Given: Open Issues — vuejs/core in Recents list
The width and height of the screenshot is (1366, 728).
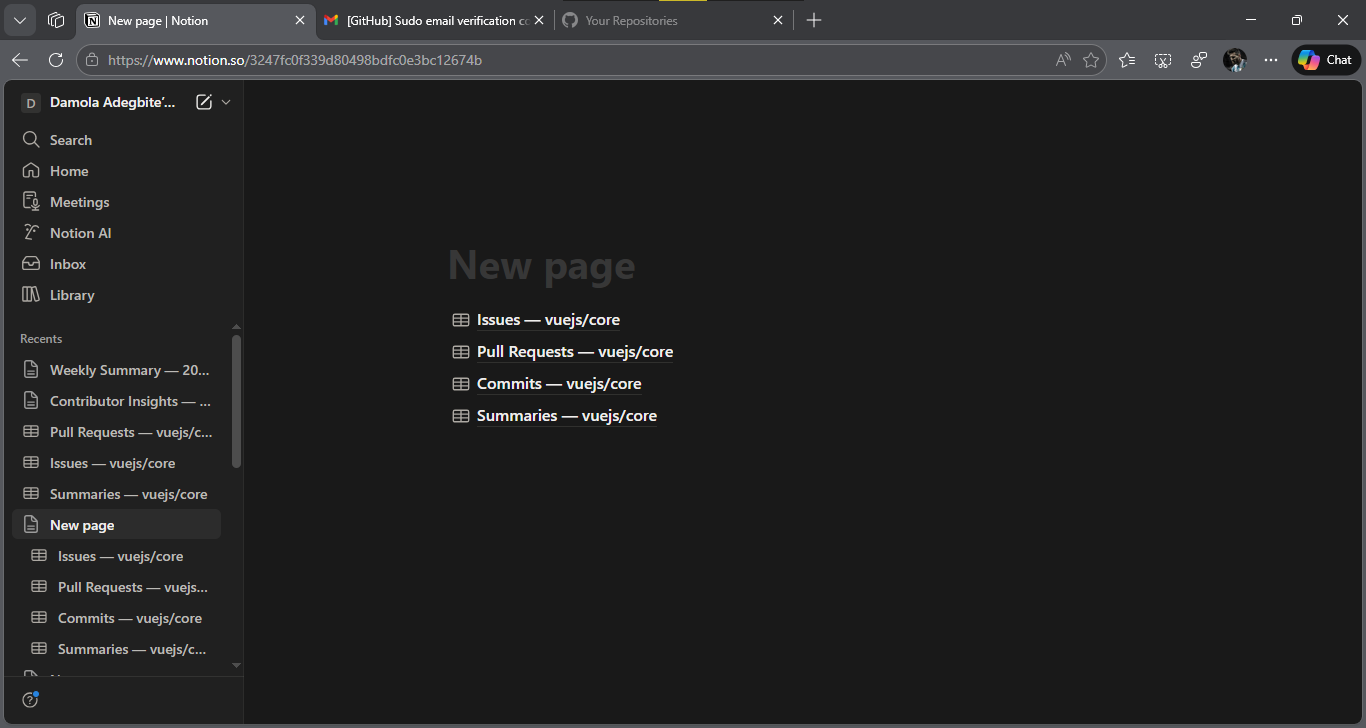Looking at the screenshot, I should point(116,463).
